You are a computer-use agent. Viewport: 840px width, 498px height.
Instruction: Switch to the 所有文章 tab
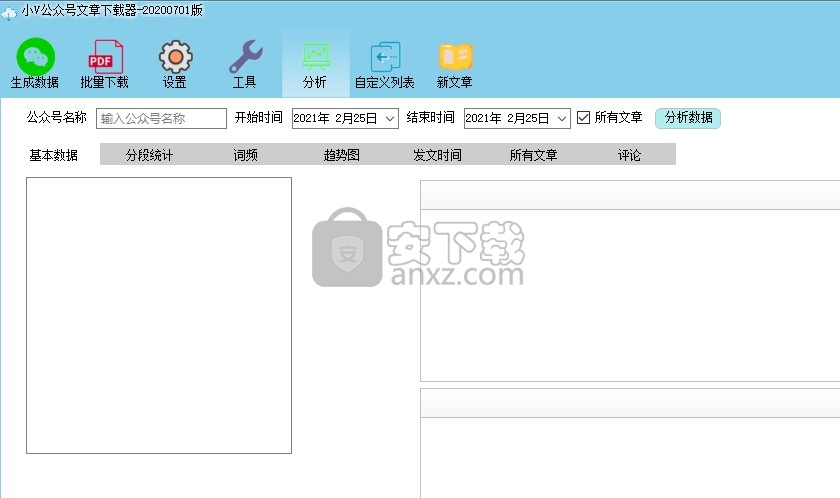(x=533, y=155)
